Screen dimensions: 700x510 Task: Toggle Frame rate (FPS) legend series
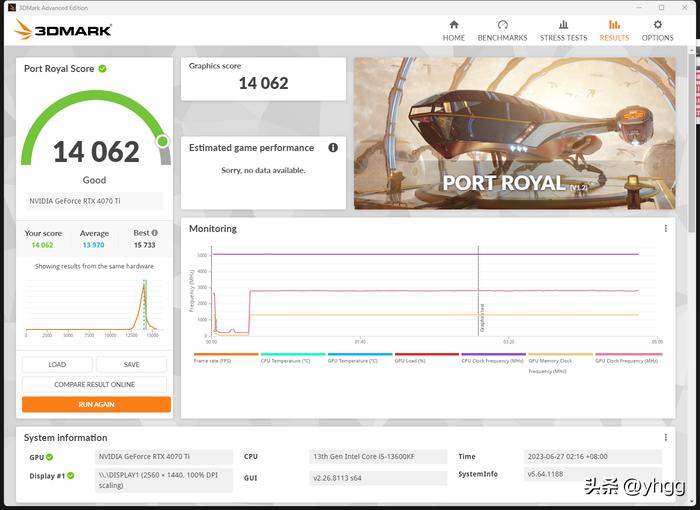(x=226, y=358)
